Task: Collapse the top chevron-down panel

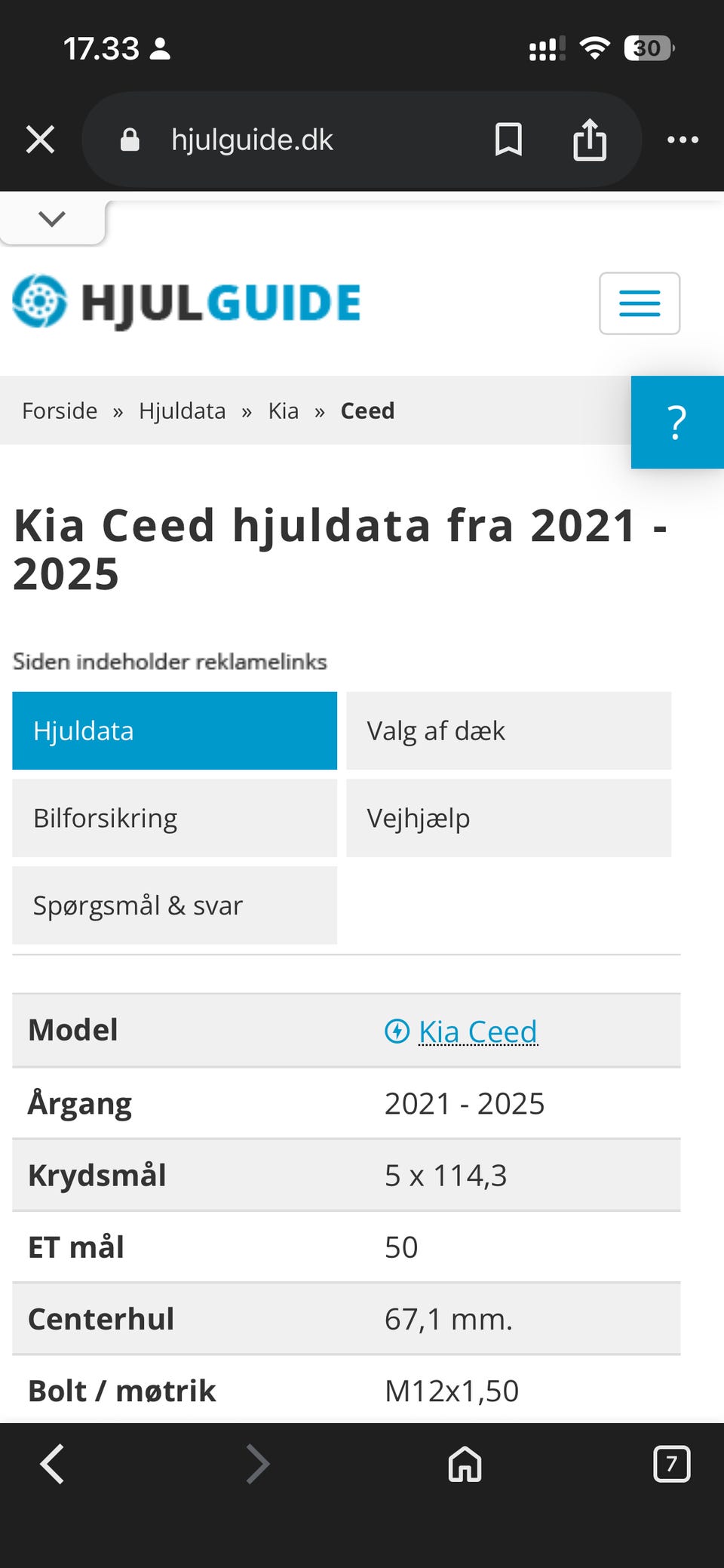Action: [x=52, y=220]
